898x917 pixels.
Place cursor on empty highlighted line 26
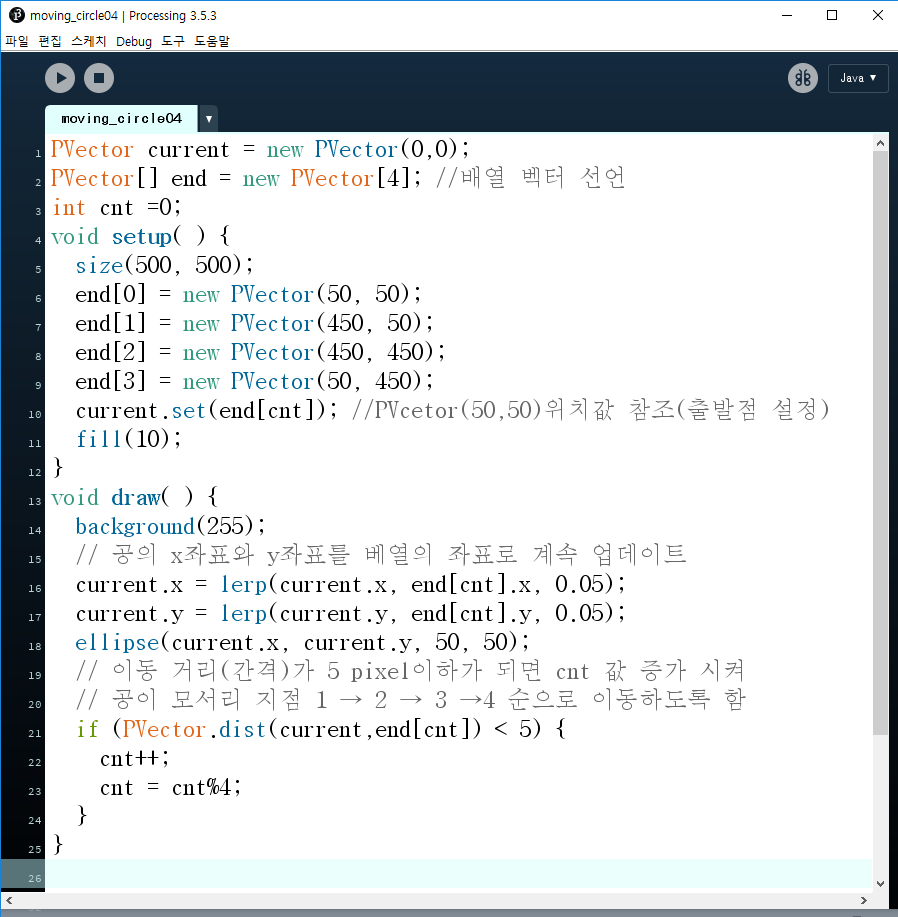459,874
